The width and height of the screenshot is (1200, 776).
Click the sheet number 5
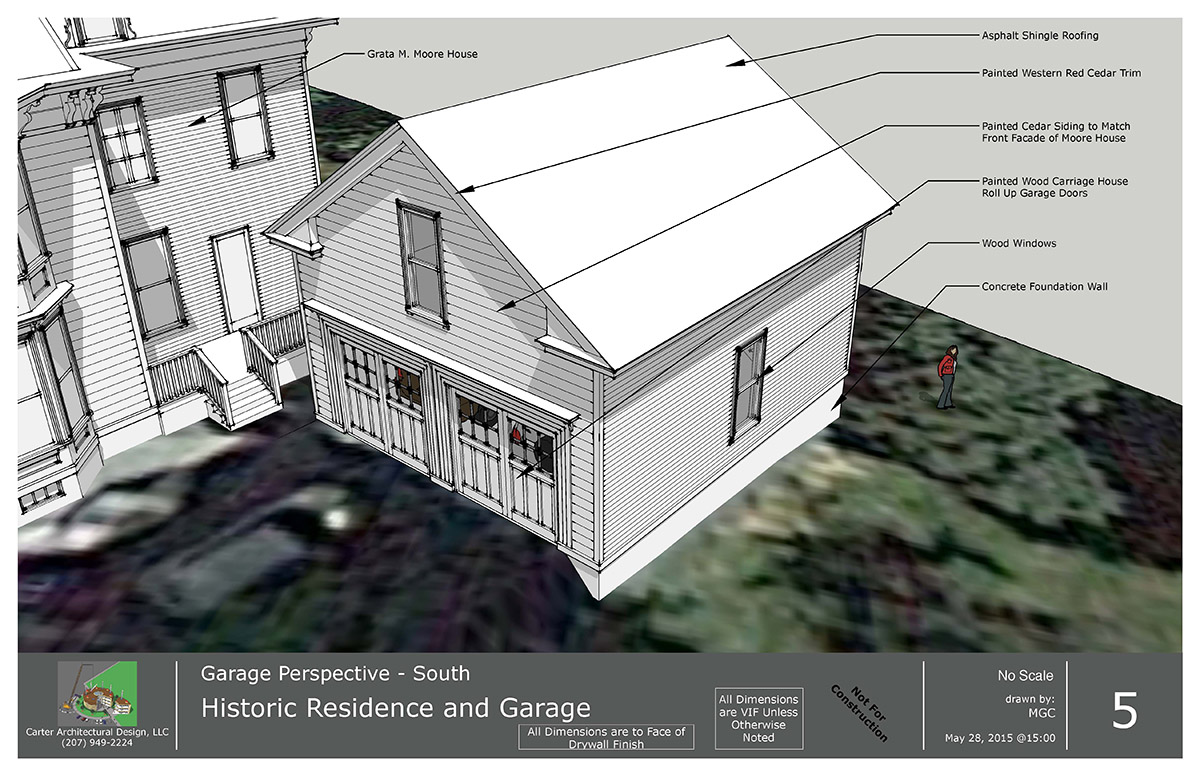1125,709
